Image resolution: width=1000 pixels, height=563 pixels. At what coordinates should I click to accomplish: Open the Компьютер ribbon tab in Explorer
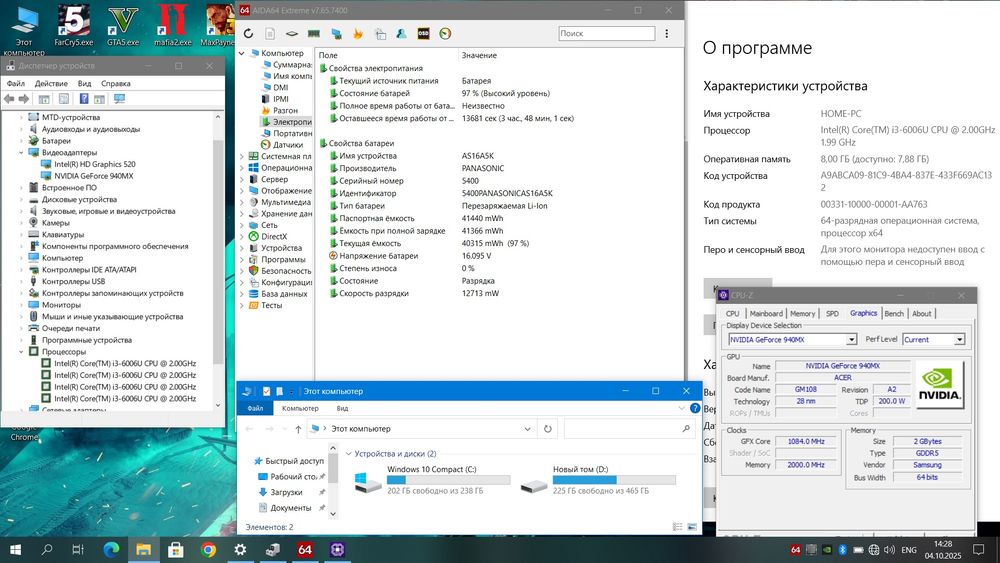(x=300, y=408)
